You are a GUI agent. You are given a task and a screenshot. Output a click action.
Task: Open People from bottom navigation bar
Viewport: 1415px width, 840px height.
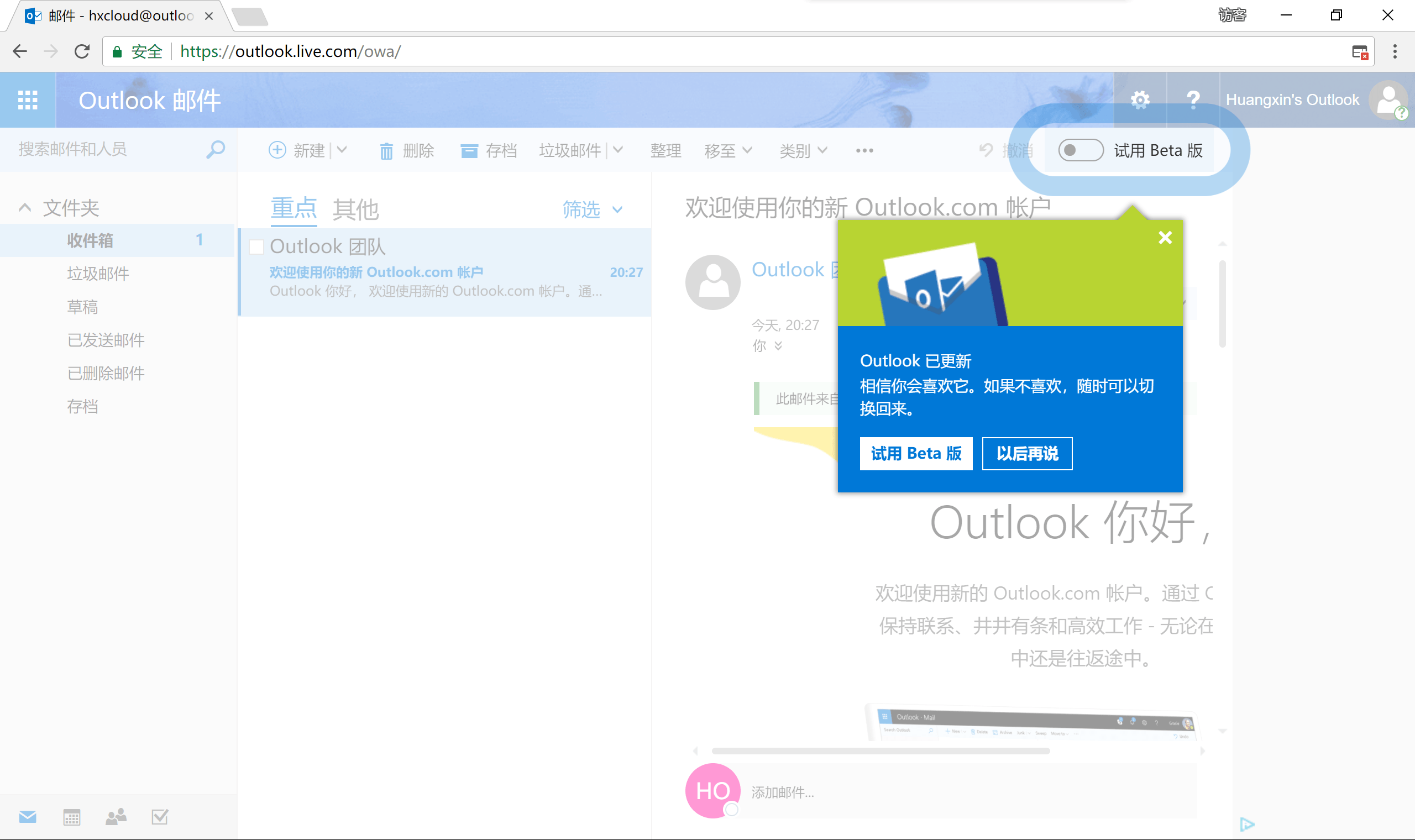116,817
